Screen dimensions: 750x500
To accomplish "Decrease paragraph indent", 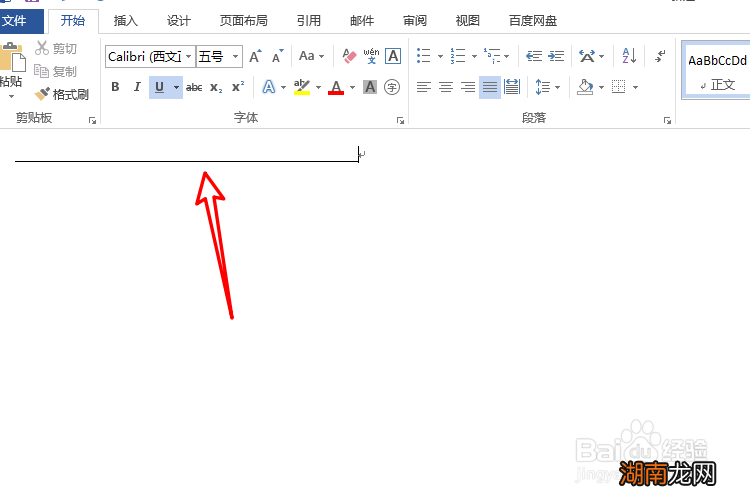I will (x=534, y=56).
